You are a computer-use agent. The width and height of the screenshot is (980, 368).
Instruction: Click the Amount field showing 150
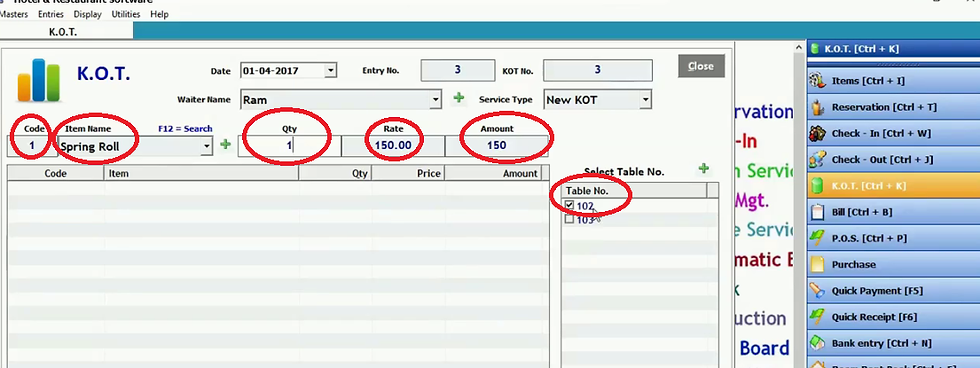coord(496,146)
